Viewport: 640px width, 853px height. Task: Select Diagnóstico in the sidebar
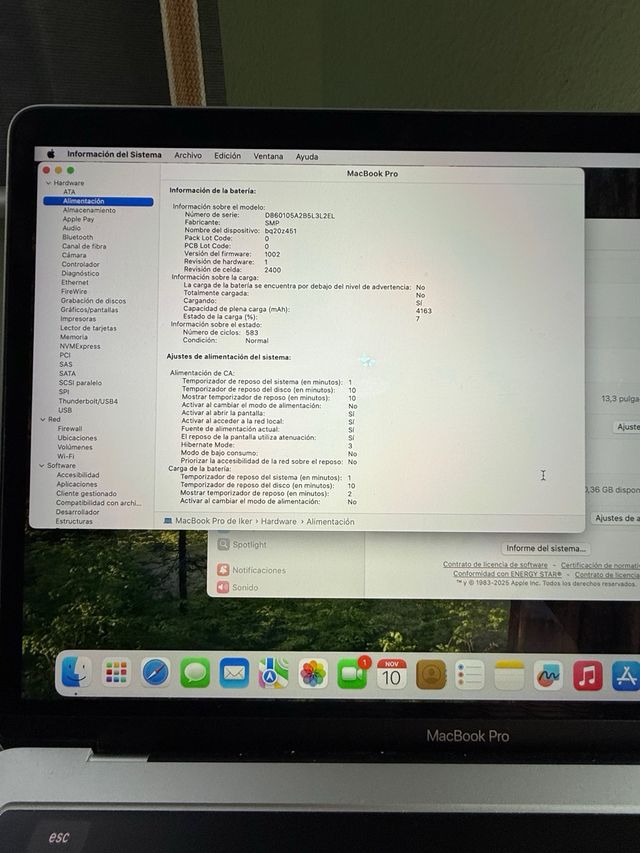[x=80, y=274]
